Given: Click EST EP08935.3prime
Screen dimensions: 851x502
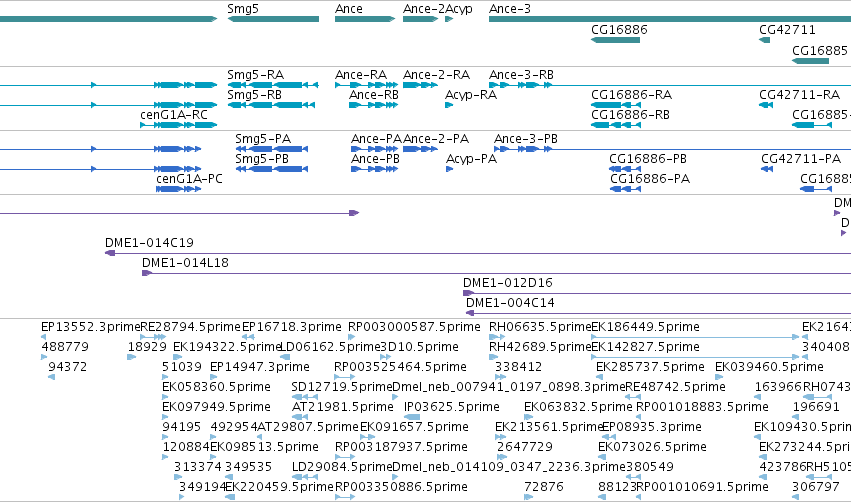Looking at the screenshot, I should 651,428.
